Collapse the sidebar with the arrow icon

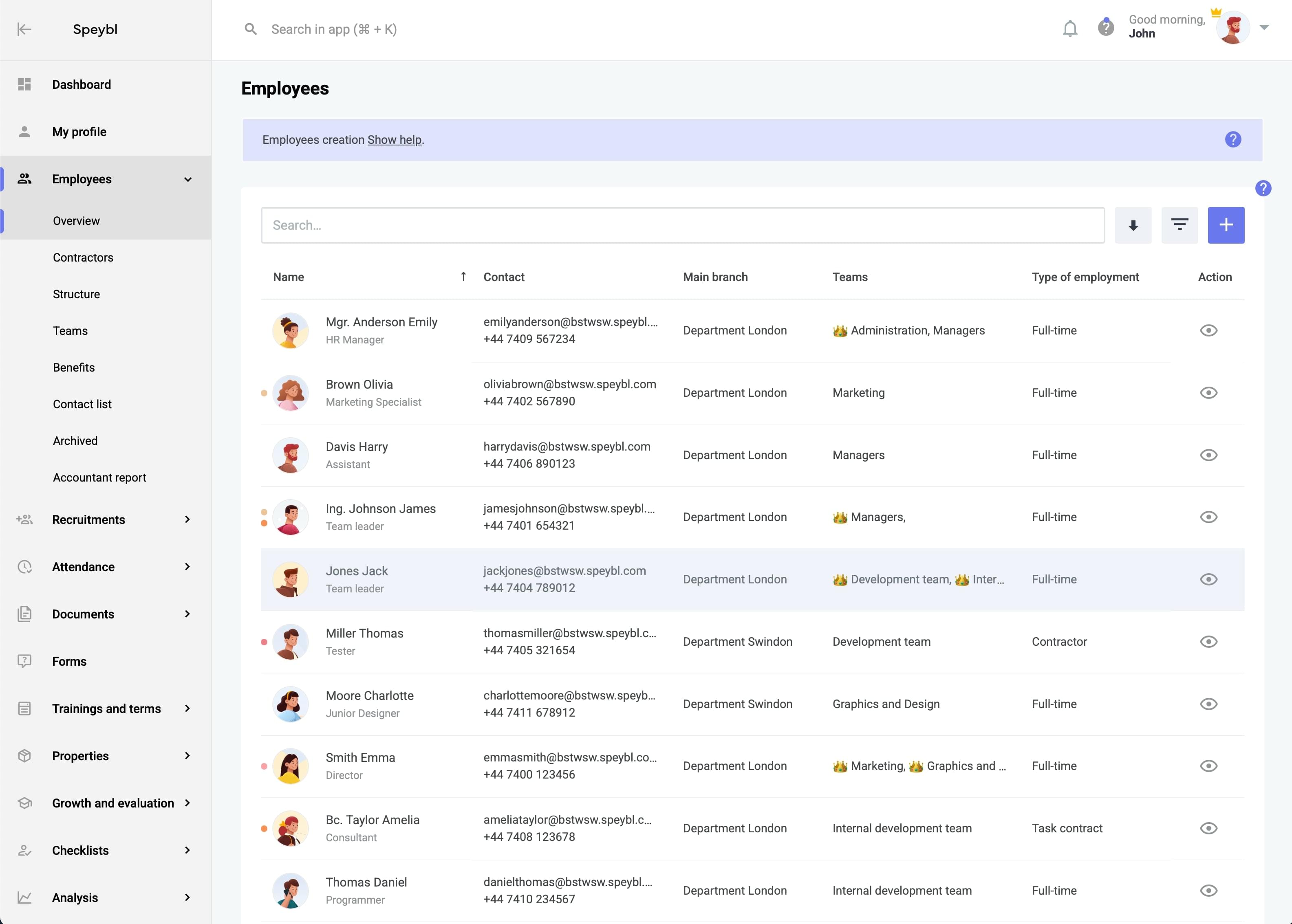24,29
